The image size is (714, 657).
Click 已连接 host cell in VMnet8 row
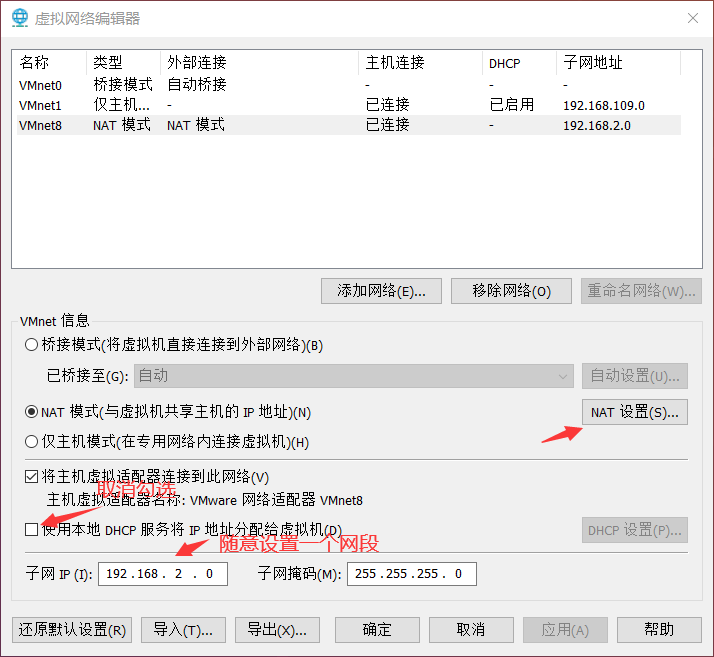pyautogui.click(x=388, y=125)
